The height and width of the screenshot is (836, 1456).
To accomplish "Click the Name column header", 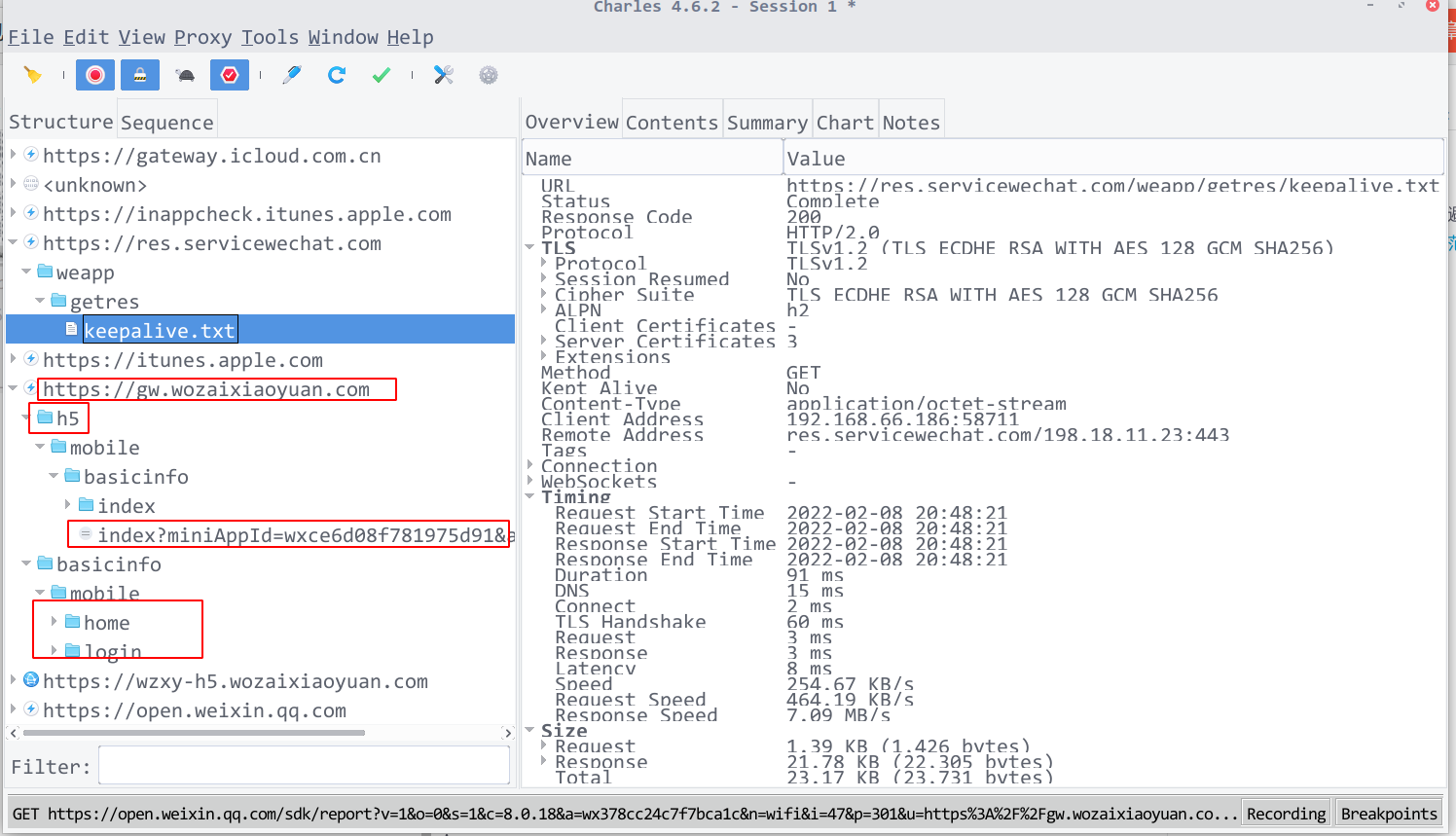I will pyautogui.click(x=652, y=158).
